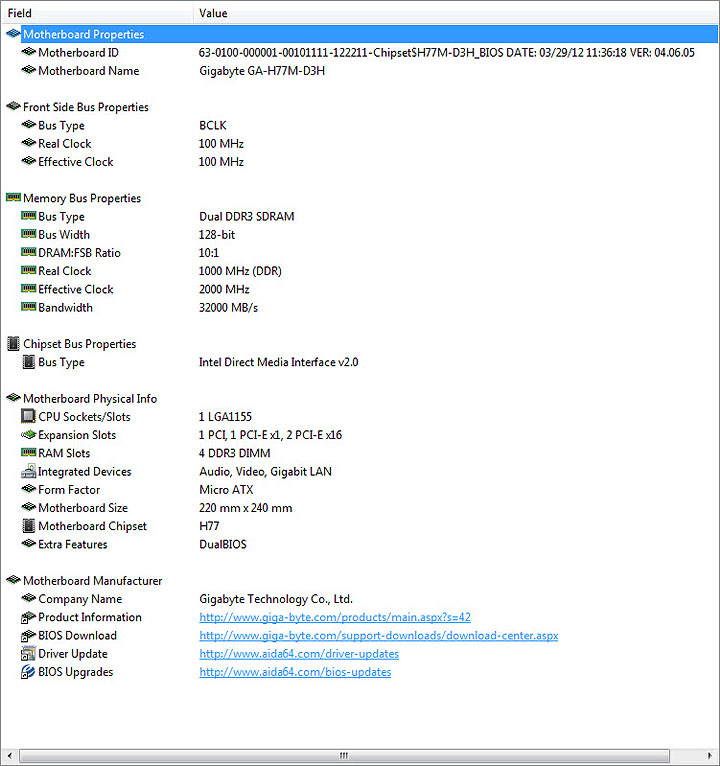Viewport: 720px width, 766px height.
Task: Click the value Gigabyte GA-H77M-D3H
Action: (262, 71)
